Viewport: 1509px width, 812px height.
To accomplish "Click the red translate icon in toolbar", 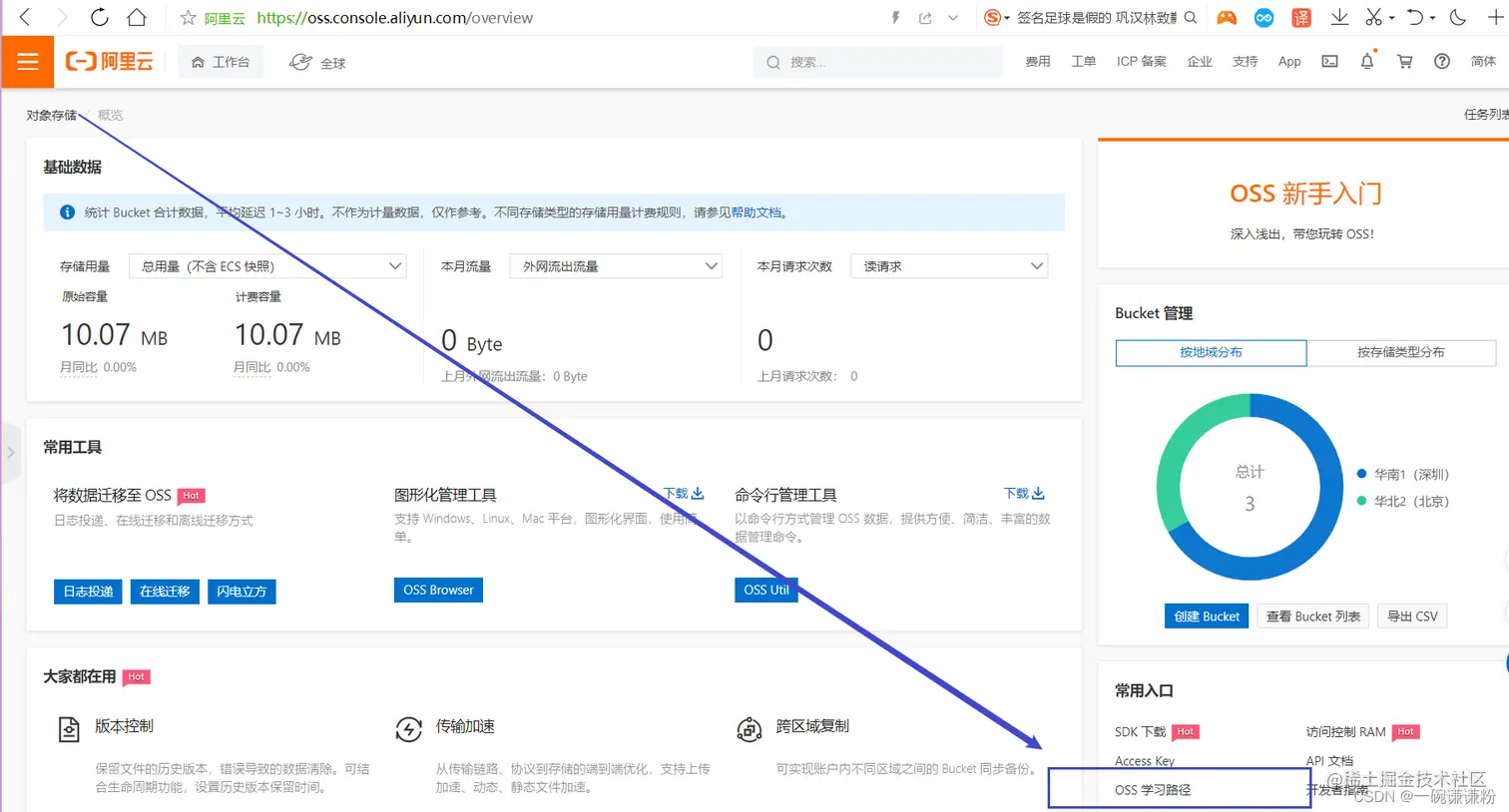I will tap(1301, 18).
